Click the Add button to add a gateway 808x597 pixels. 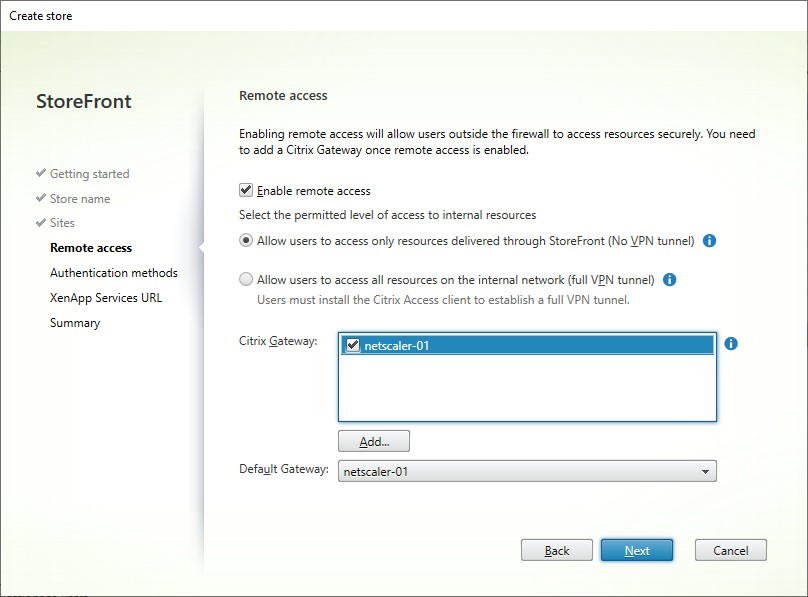pos(375,440)
